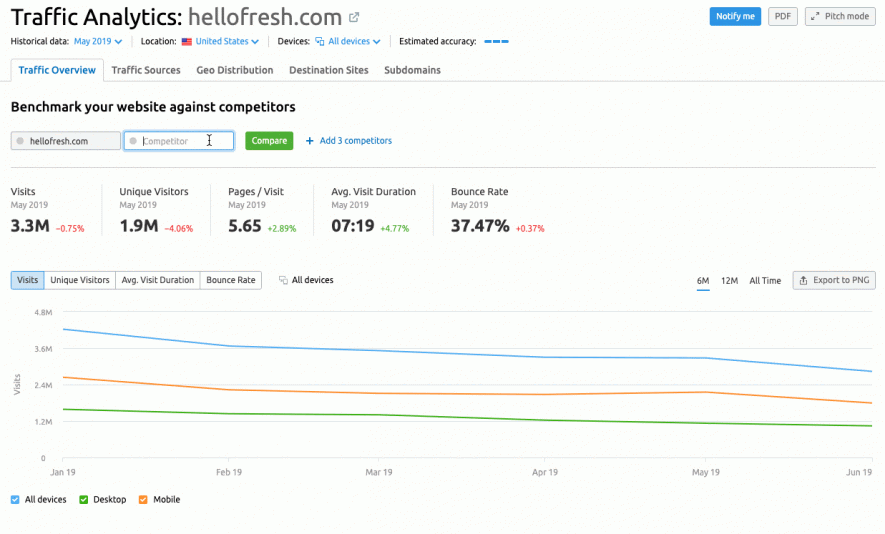Open the May 2019 historical data dropdown
Viewport: 885px width, 534px height.
tap(98, 42)
